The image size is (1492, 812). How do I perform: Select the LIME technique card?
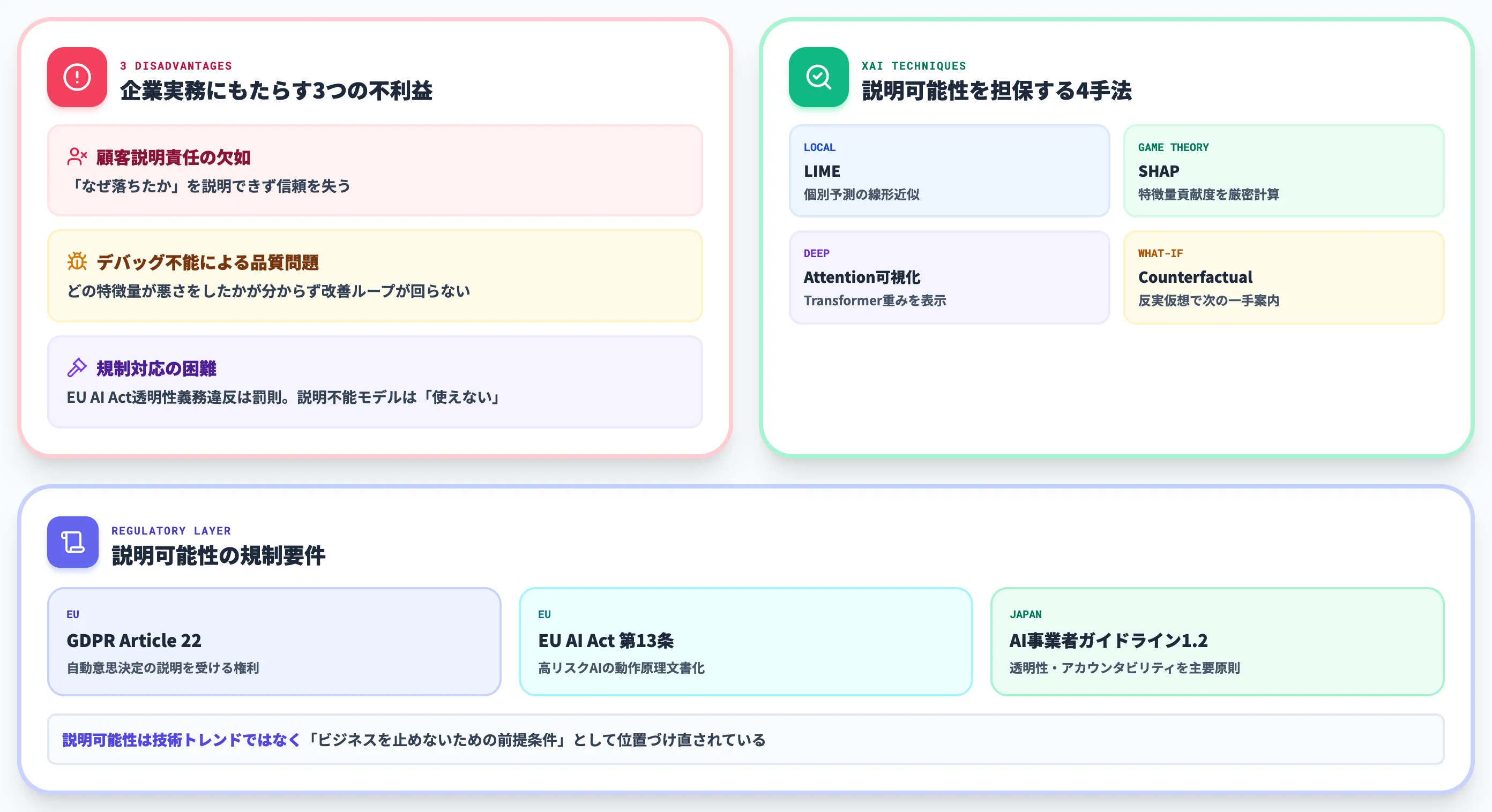coord(949,171)
